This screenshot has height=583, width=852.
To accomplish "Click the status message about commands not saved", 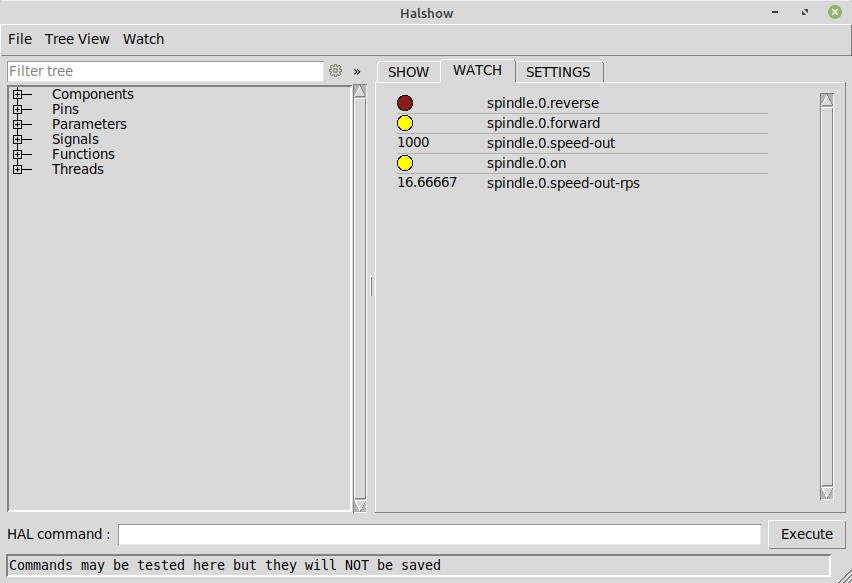I will click(225, 565).
